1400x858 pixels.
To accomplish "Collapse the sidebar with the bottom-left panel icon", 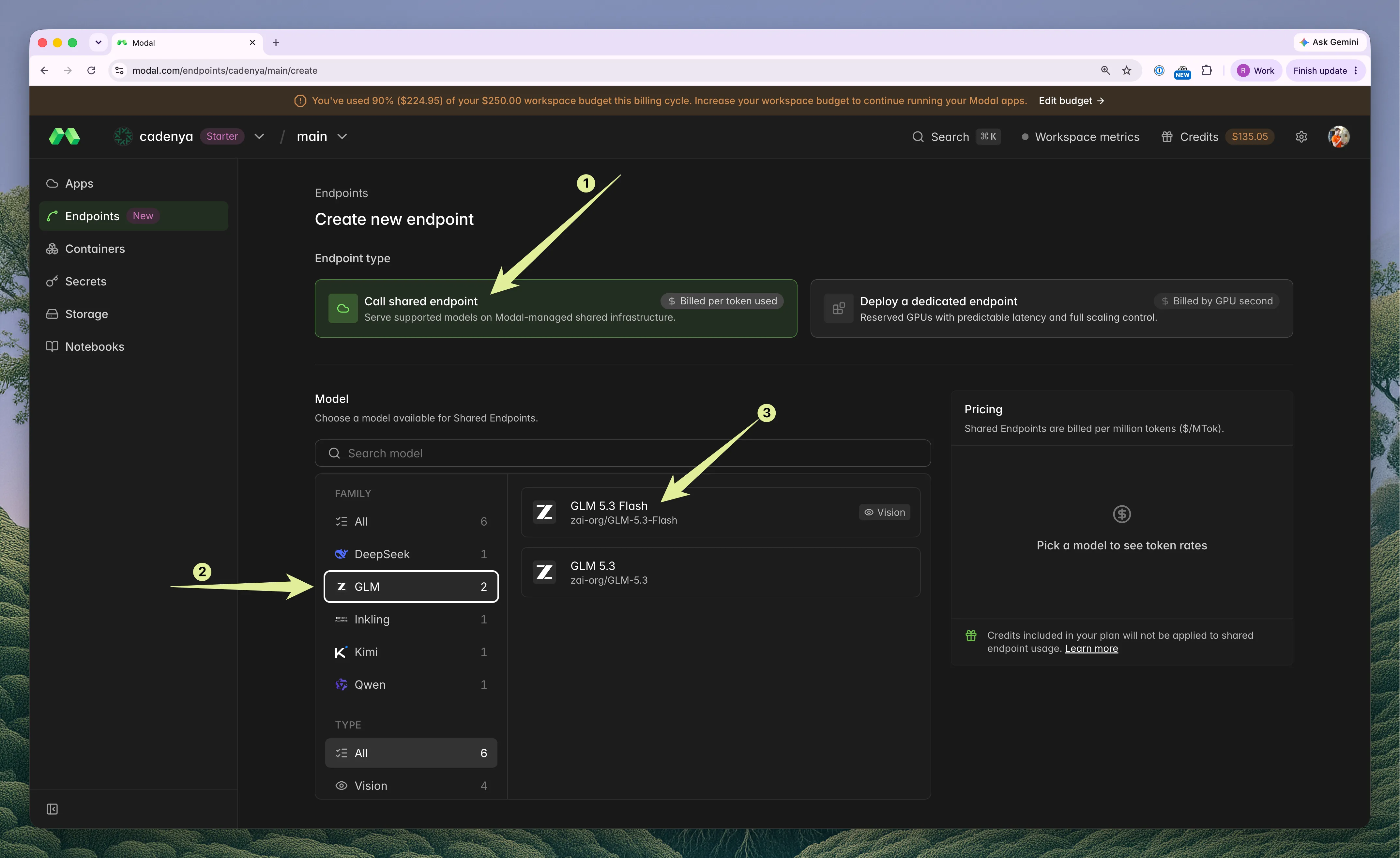I will point(52,808).
